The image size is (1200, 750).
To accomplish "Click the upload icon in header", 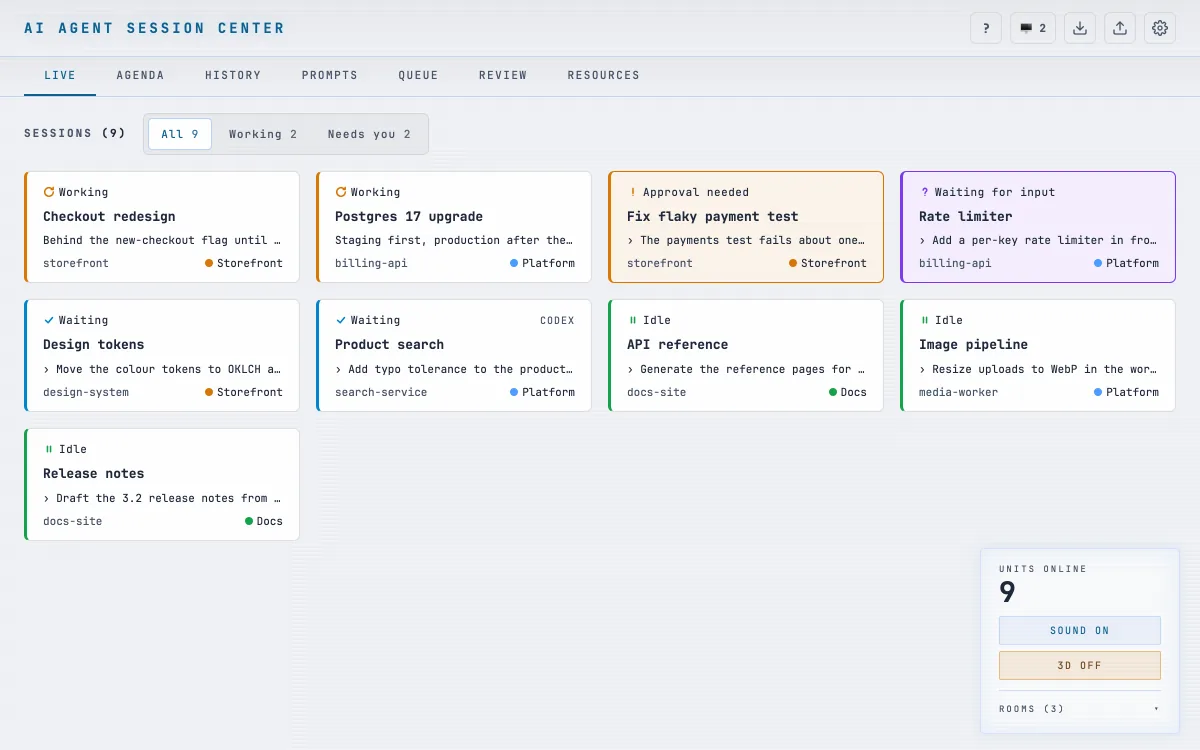I will 1120,28.
